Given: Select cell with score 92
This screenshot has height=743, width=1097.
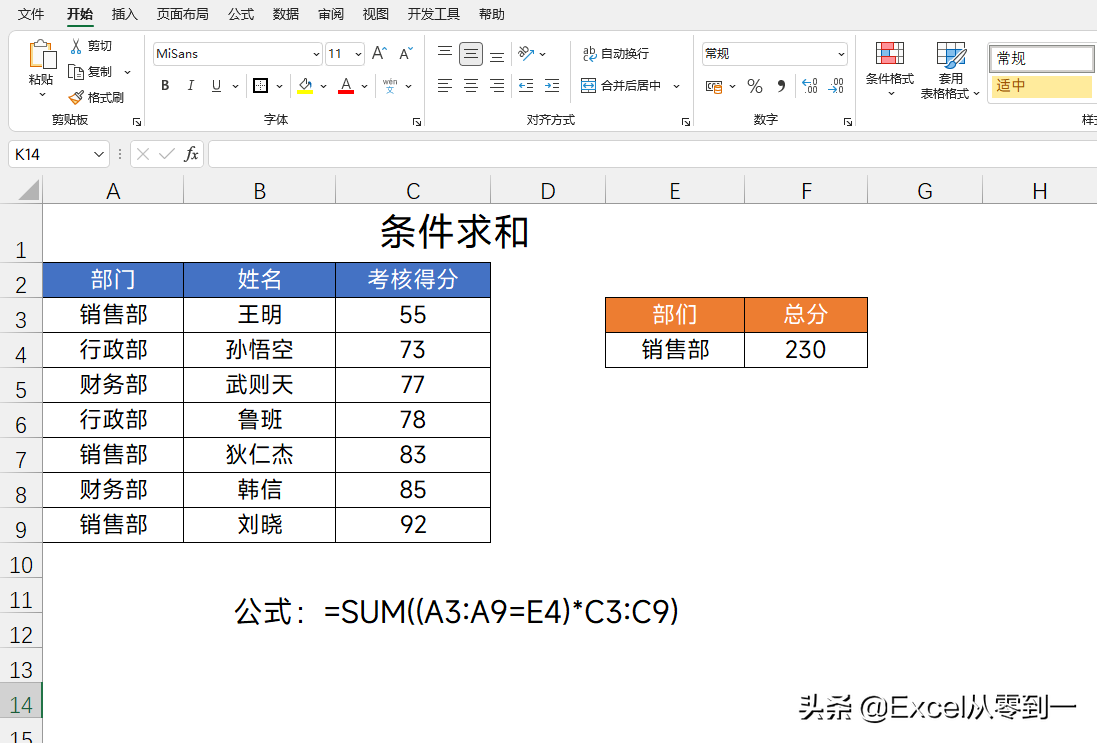Looking at the screenshot, I should (x=413, y=525).
